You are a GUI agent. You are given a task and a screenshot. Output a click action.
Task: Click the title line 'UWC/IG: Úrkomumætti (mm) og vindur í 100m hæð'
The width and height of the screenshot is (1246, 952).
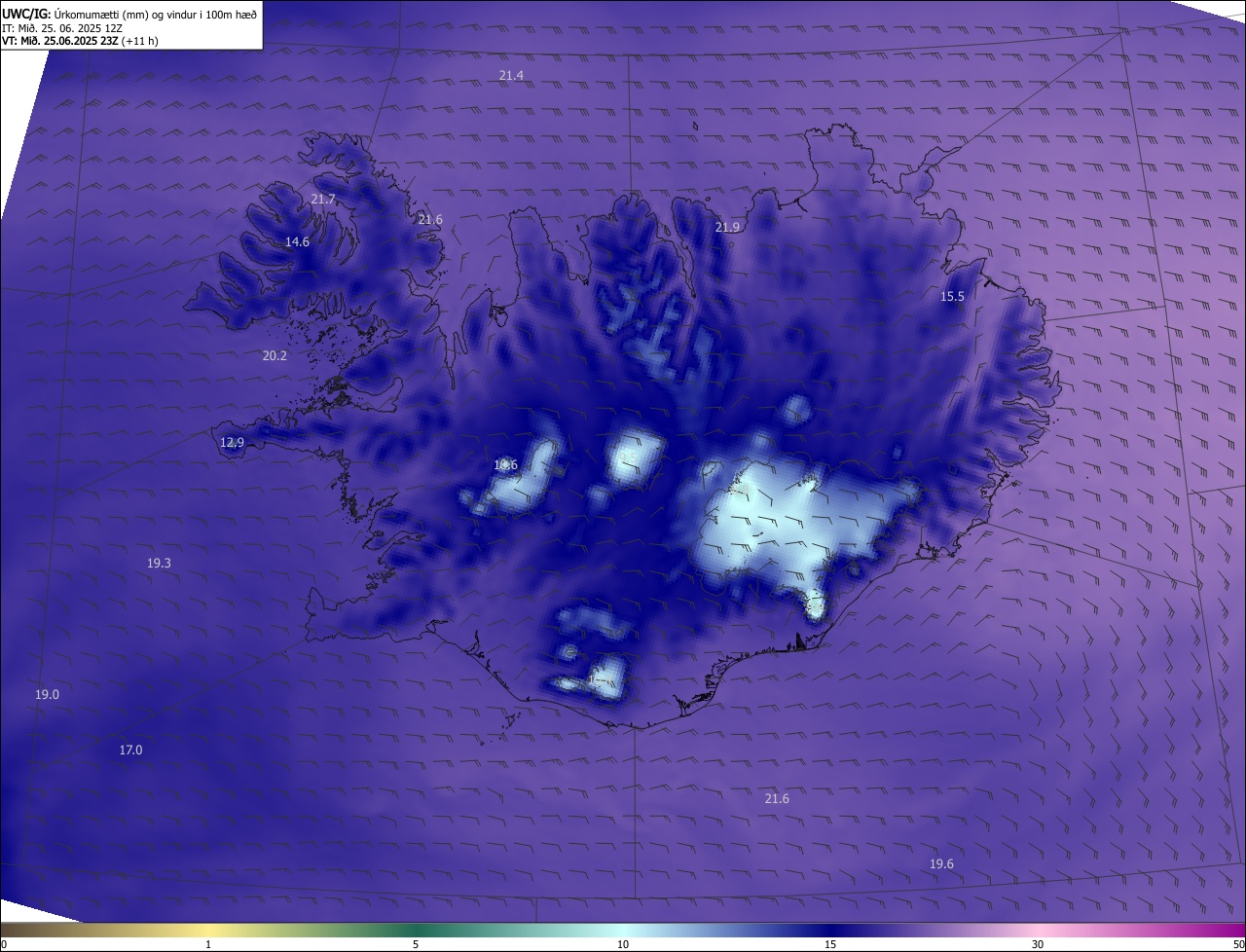pyautogui.click(x=129, y=14)
